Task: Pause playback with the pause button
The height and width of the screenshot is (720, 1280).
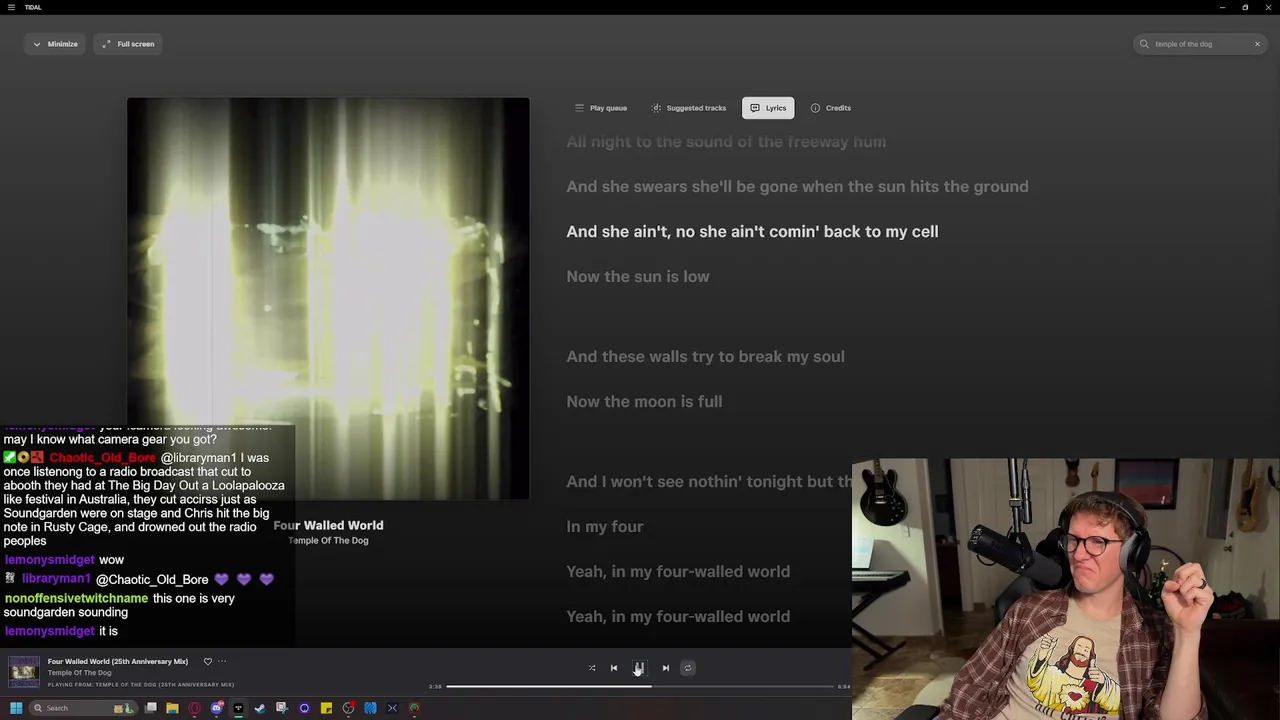Action: [x=639, y=668]
